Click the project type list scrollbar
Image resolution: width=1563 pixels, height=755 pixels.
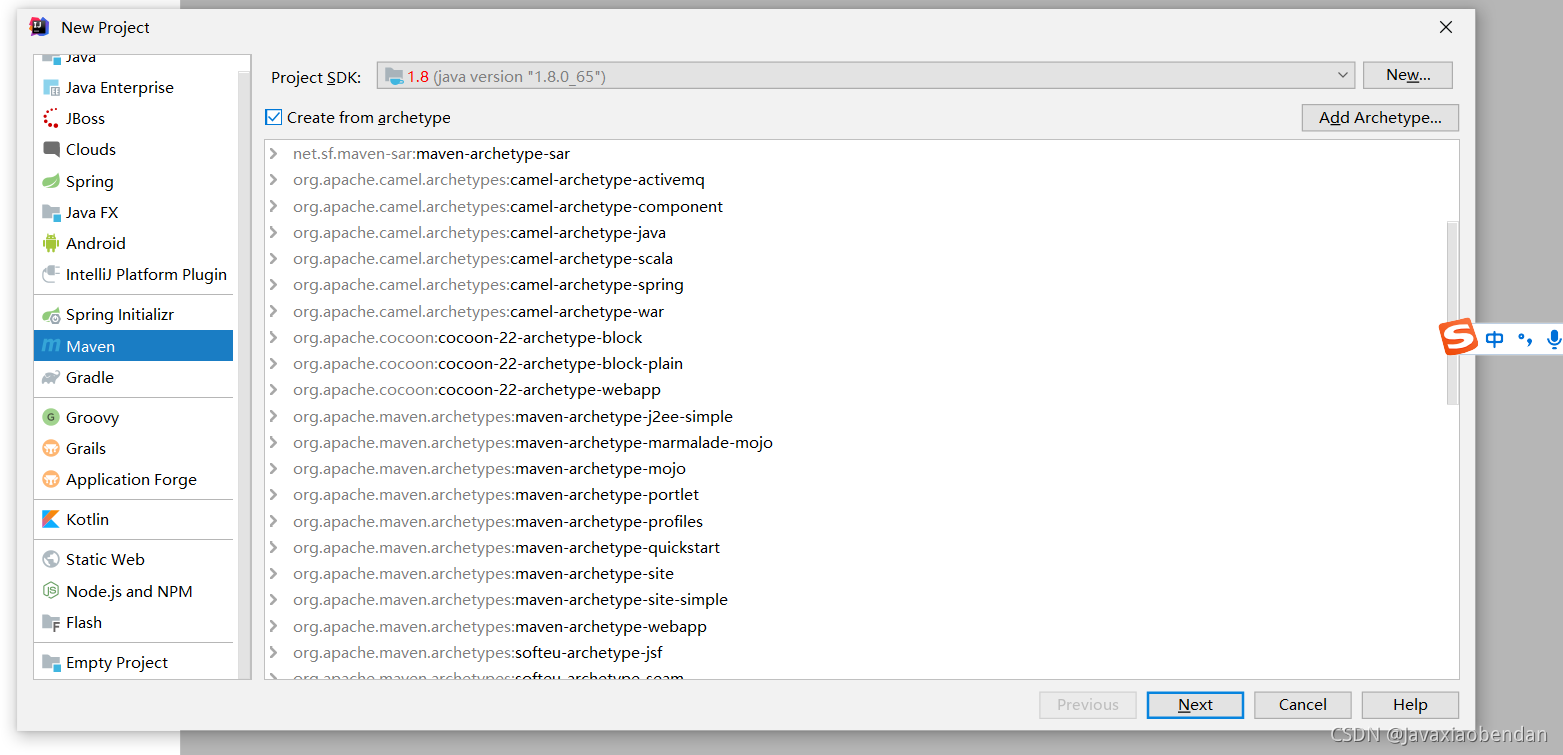[x=244, y=374]
